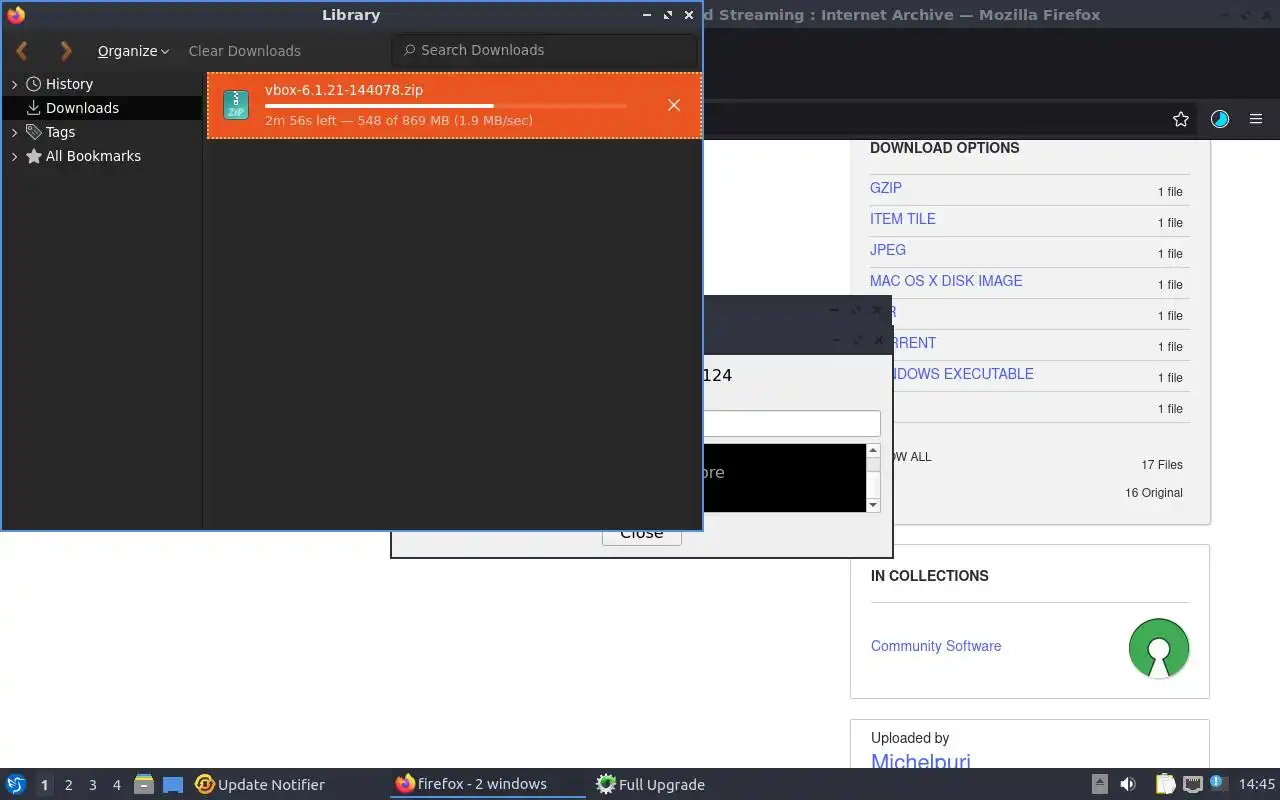Bookmark page with star icon in Firefox
This screenshot has width=1280, height=800.
(x=1181, y=119)
